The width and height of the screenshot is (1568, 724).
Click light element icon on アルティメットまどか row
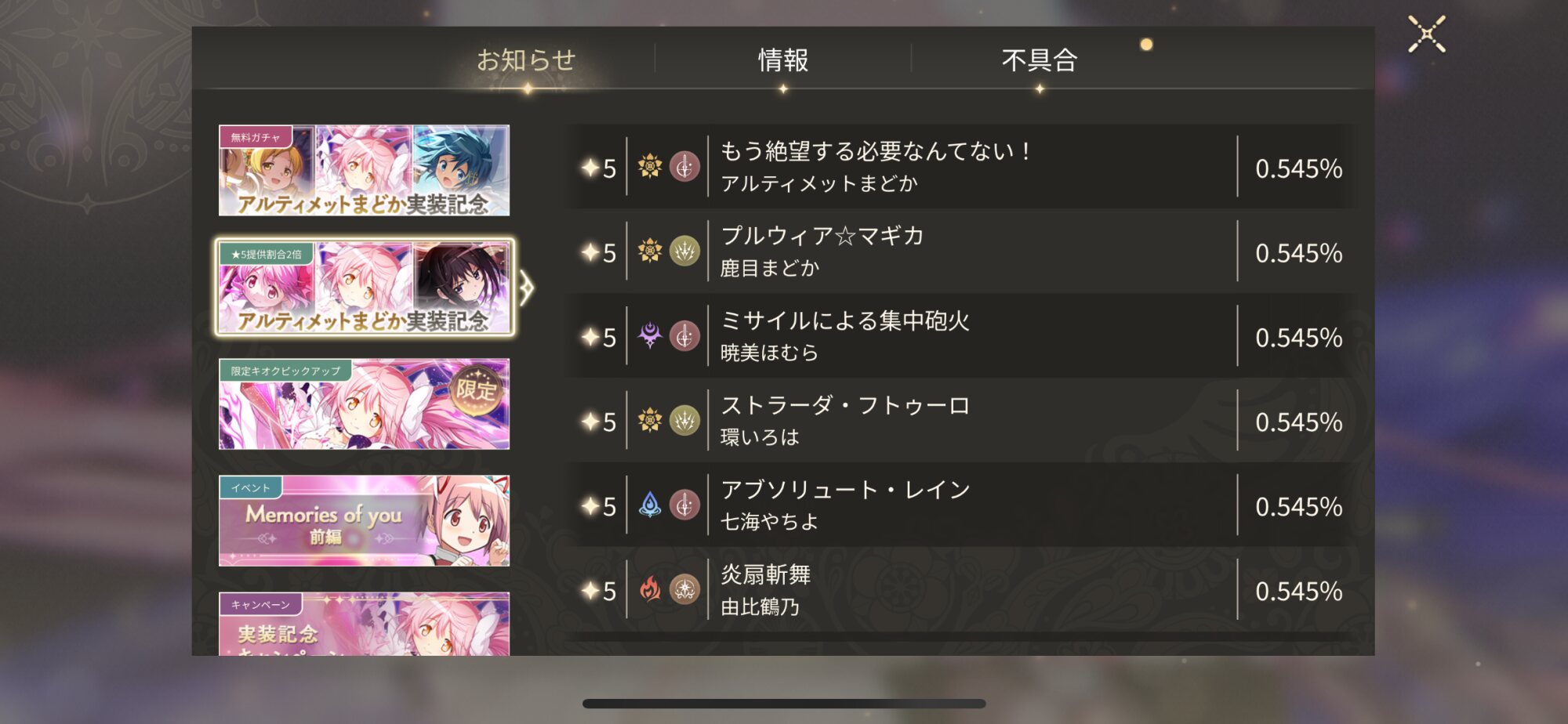pyautogui.click(x=650, y=166)
